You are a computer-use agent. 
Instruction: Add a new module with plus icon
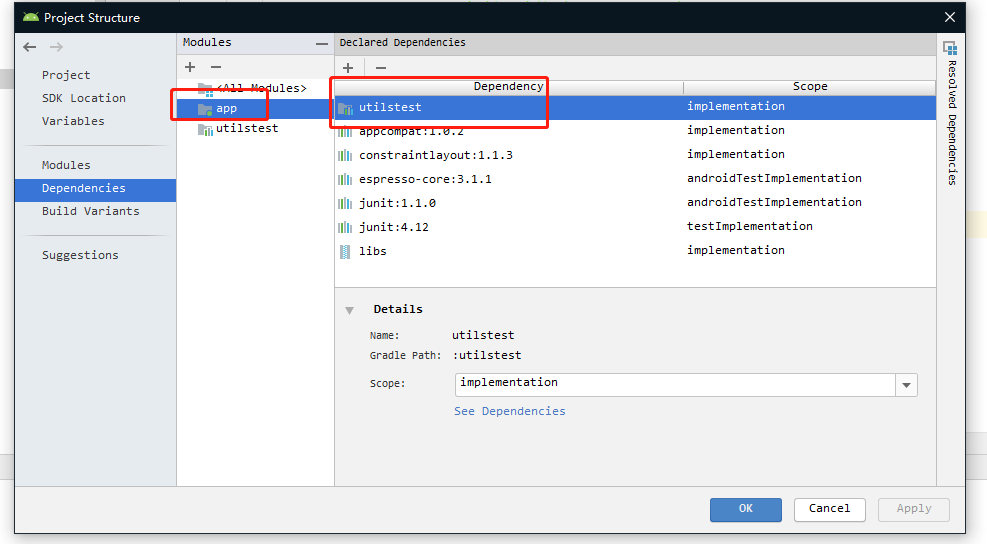(190, 67)
